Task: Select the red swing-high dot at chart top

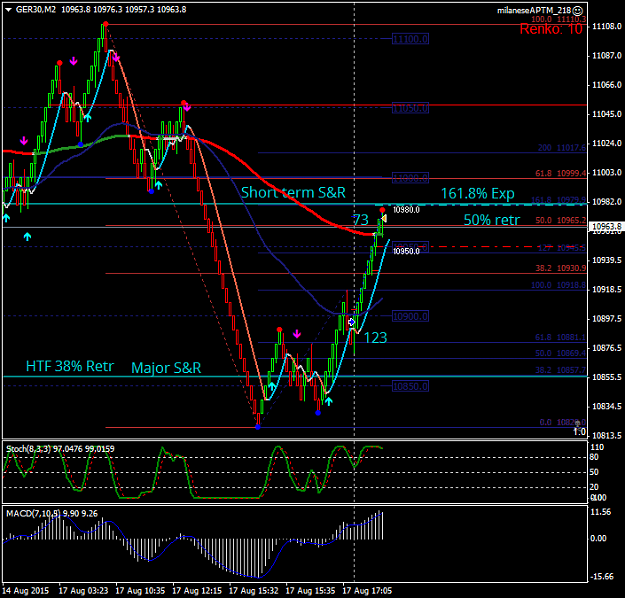Action: tap(105, 24)
